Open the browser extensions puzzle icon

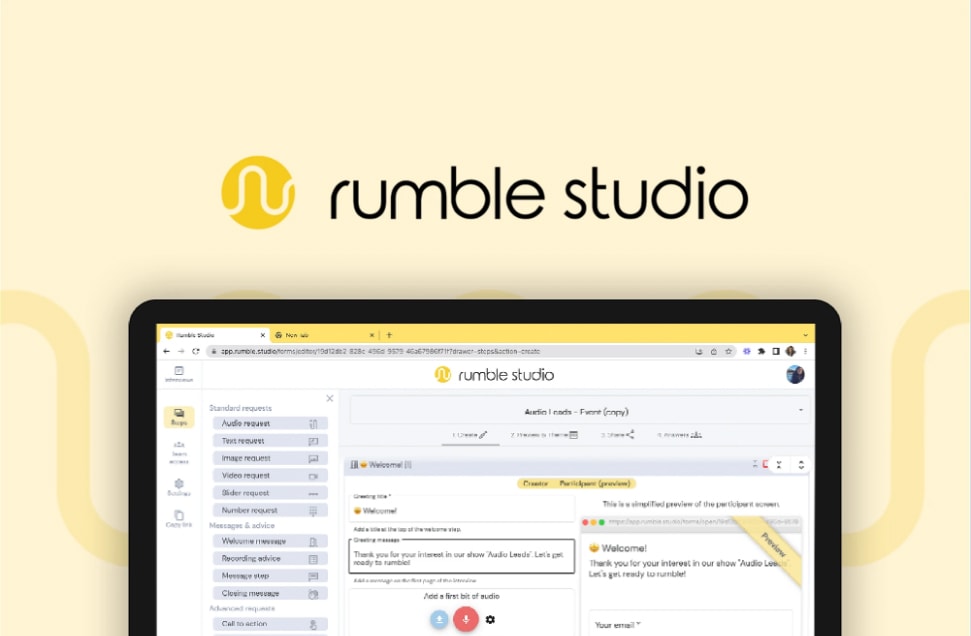(761, 351)
